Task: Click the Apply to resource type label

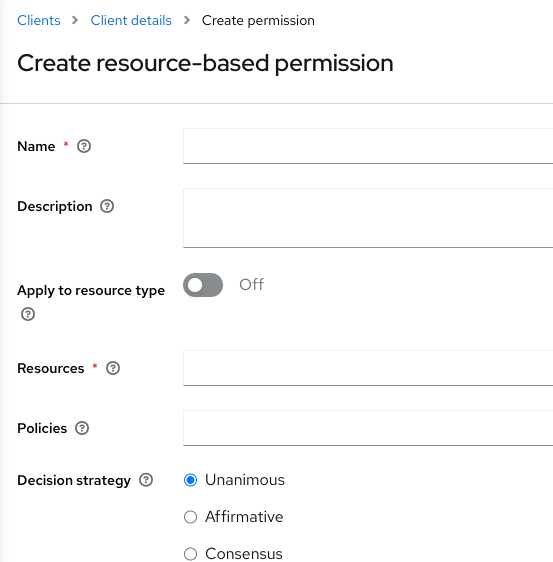Action: point(91,291)
